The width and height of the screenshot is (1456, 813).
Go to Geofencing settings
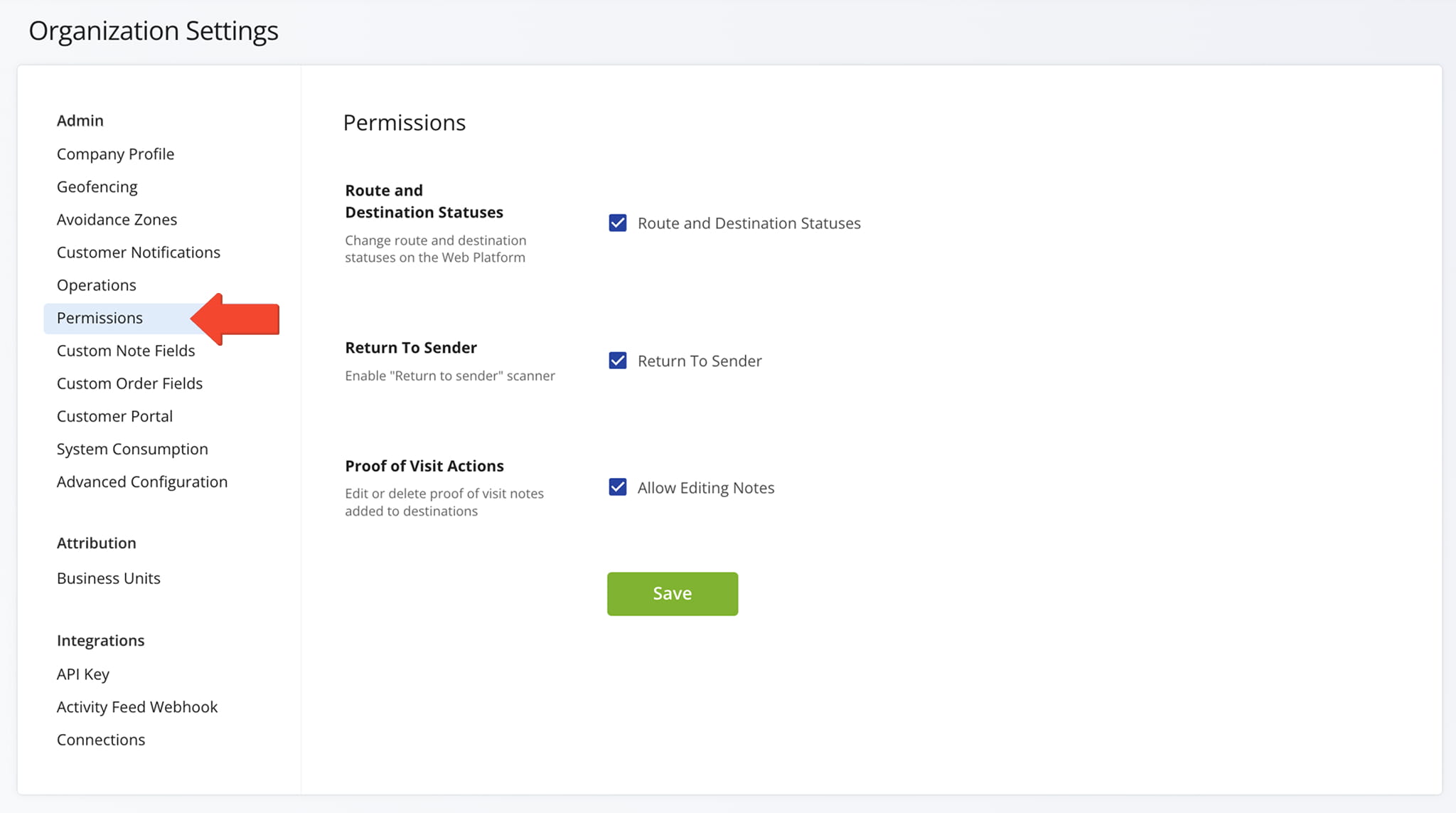[x=97, y=186]
